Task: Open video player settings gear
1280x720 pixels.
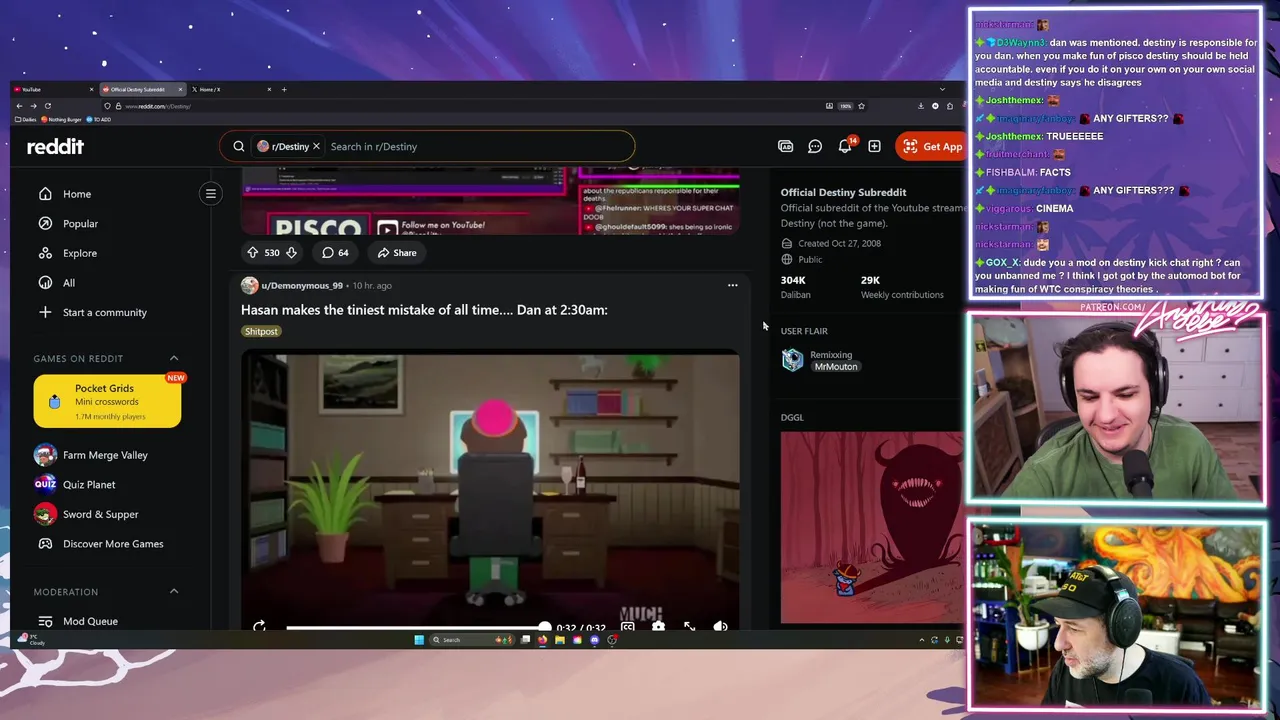Action: (x=658, y=627)
